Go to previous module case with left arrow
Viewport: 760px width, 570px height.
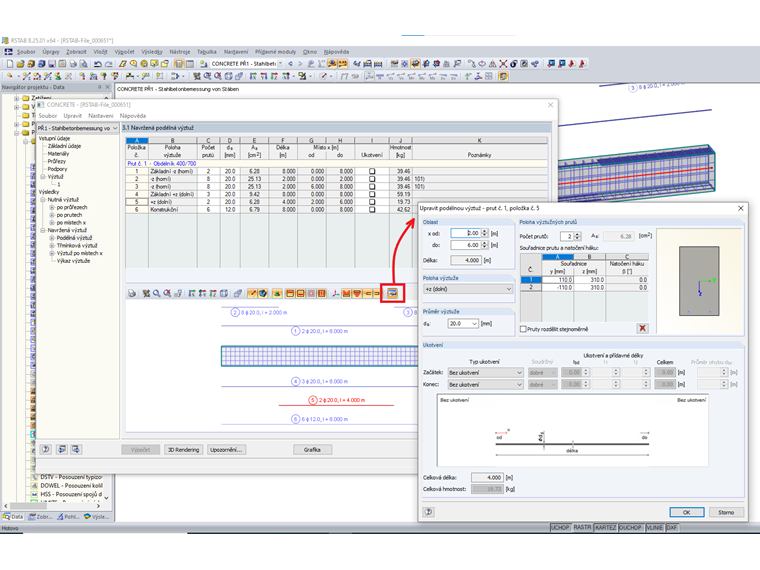(290, 63)
